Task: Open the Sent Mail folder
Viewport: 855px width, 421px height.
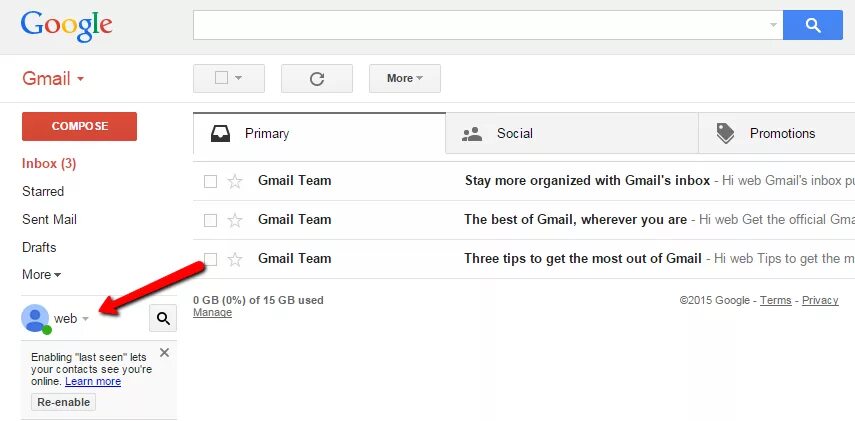Action: point(49,220)
